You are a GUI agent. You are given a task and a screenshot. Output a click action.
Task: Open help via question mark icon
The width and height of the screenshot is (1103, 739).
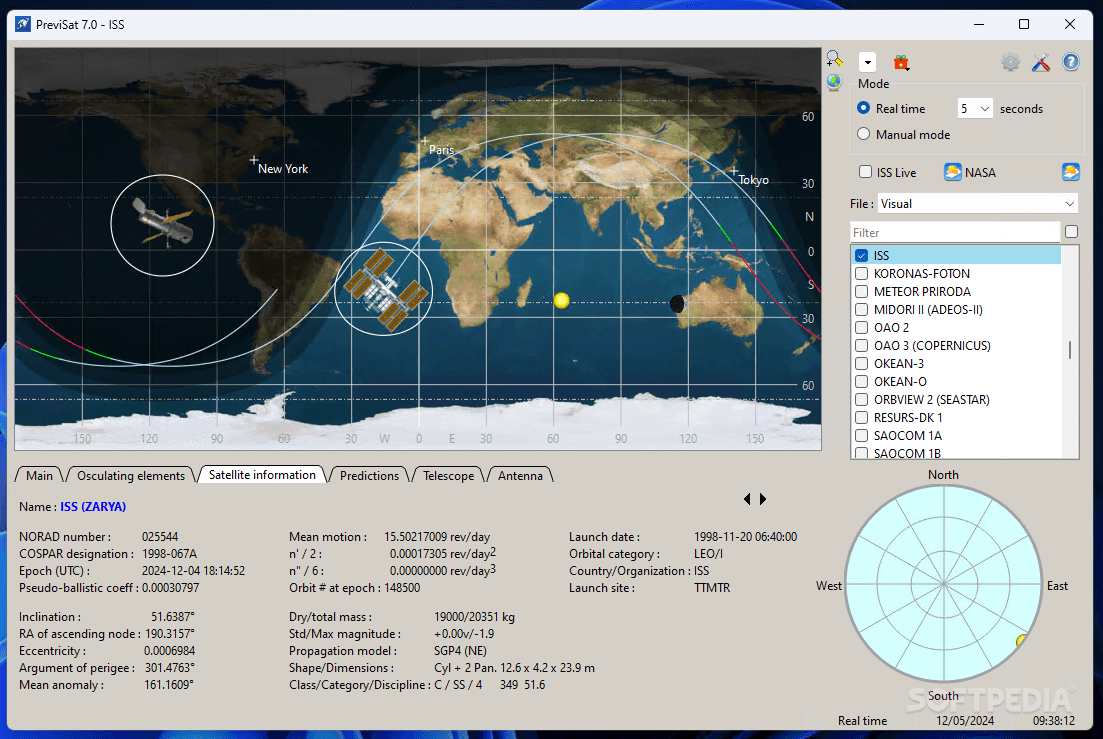click(1071, 62)
